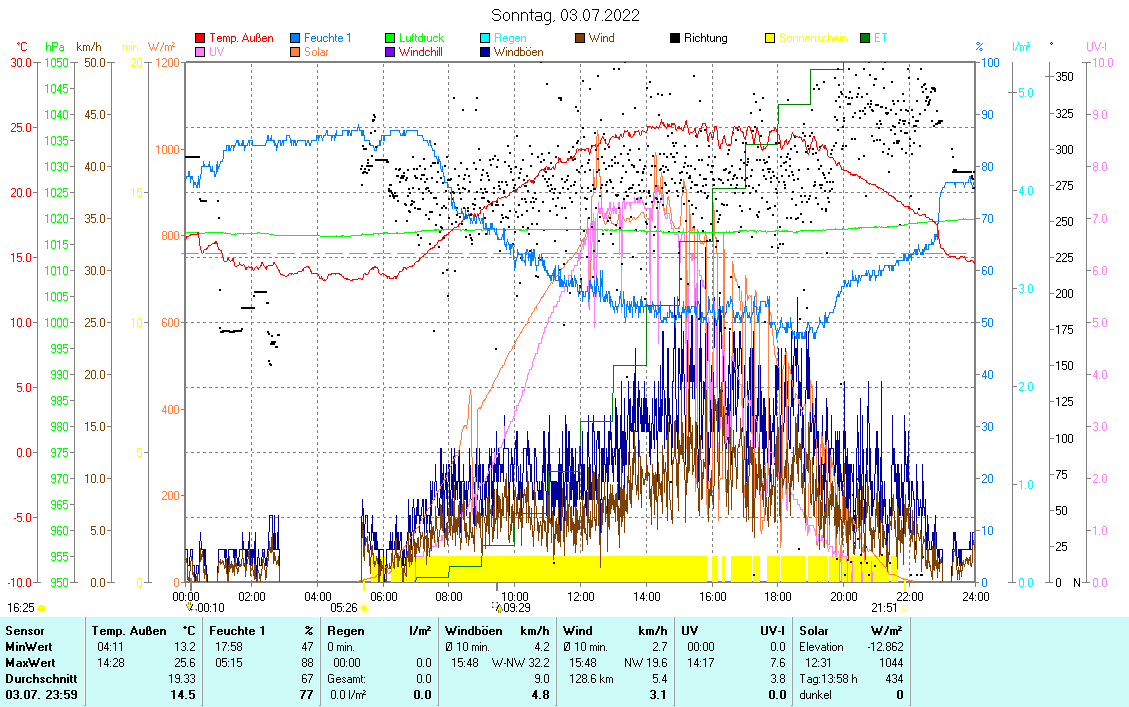Click the Solar column header in table

(x=814, y=631)
